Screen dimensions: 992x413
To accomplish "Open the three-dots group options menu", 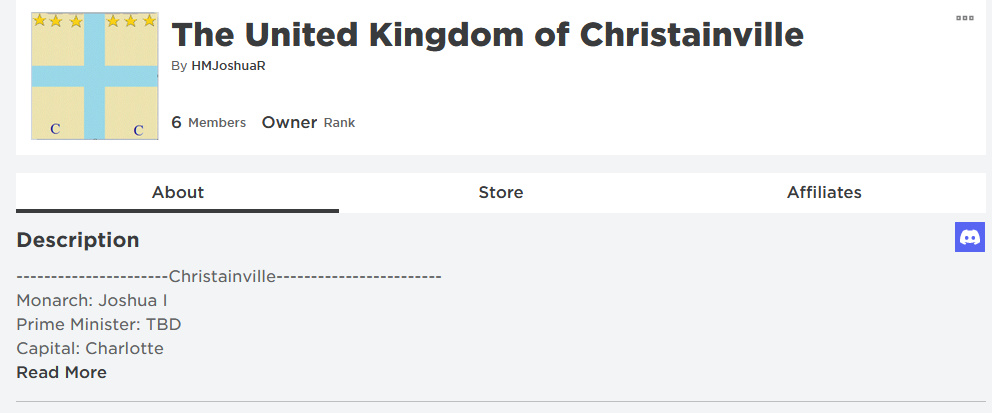I will pyautogui.click(x=964, y=18).
